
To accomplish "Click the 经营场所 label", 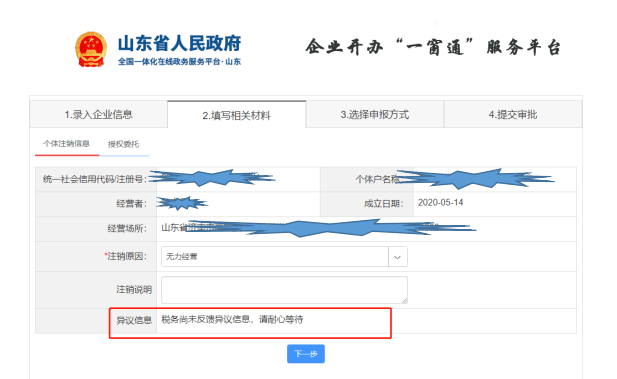I will (x=127, y=228).
